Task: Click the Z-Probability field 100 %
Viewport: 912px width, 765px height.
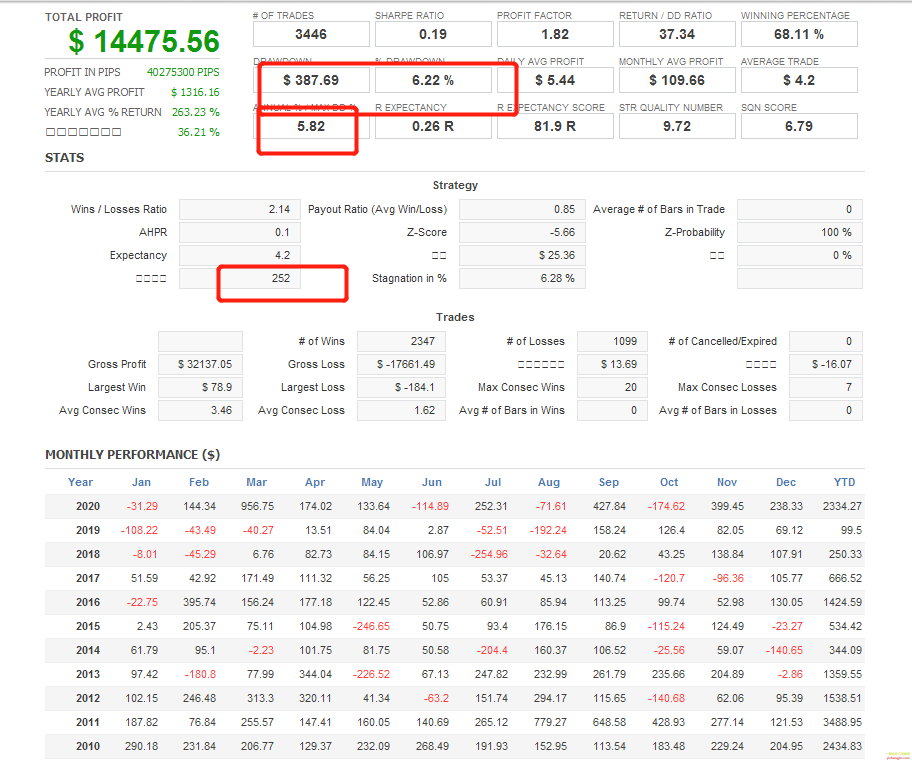Action: tap(800, 232)
